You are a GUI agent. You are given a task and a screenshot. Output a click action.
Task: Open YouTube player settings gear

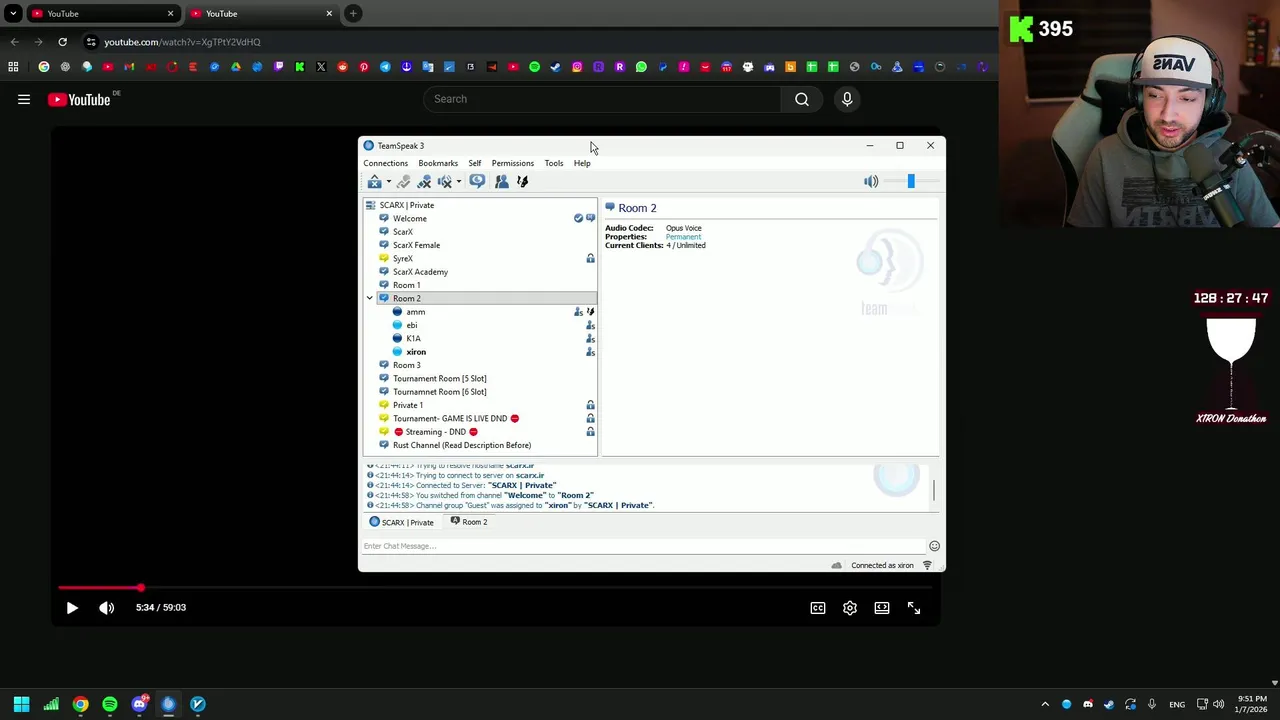point(850,608)
